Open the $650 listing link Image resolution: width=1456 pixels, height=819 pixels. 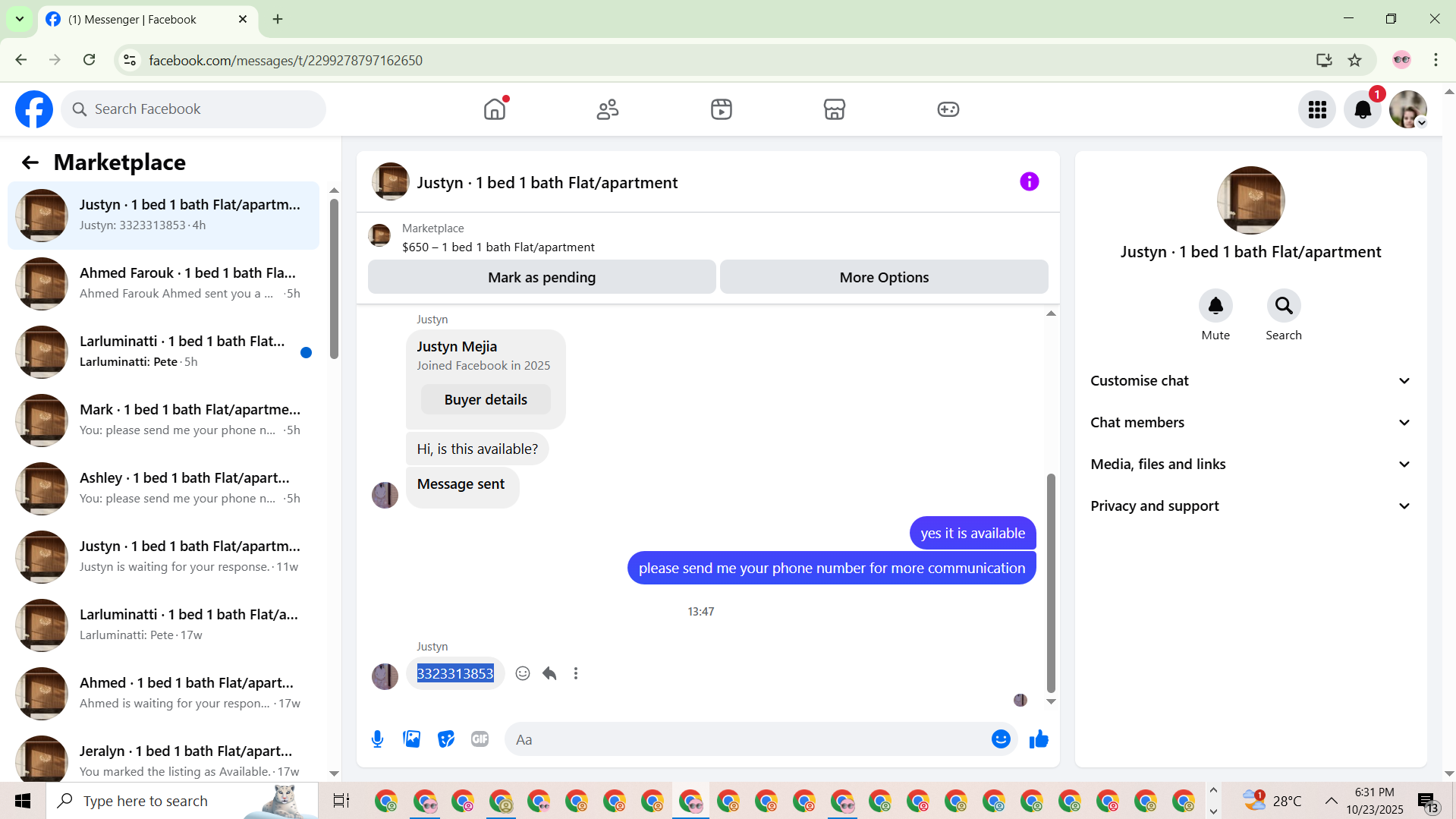tap(498, 247)
